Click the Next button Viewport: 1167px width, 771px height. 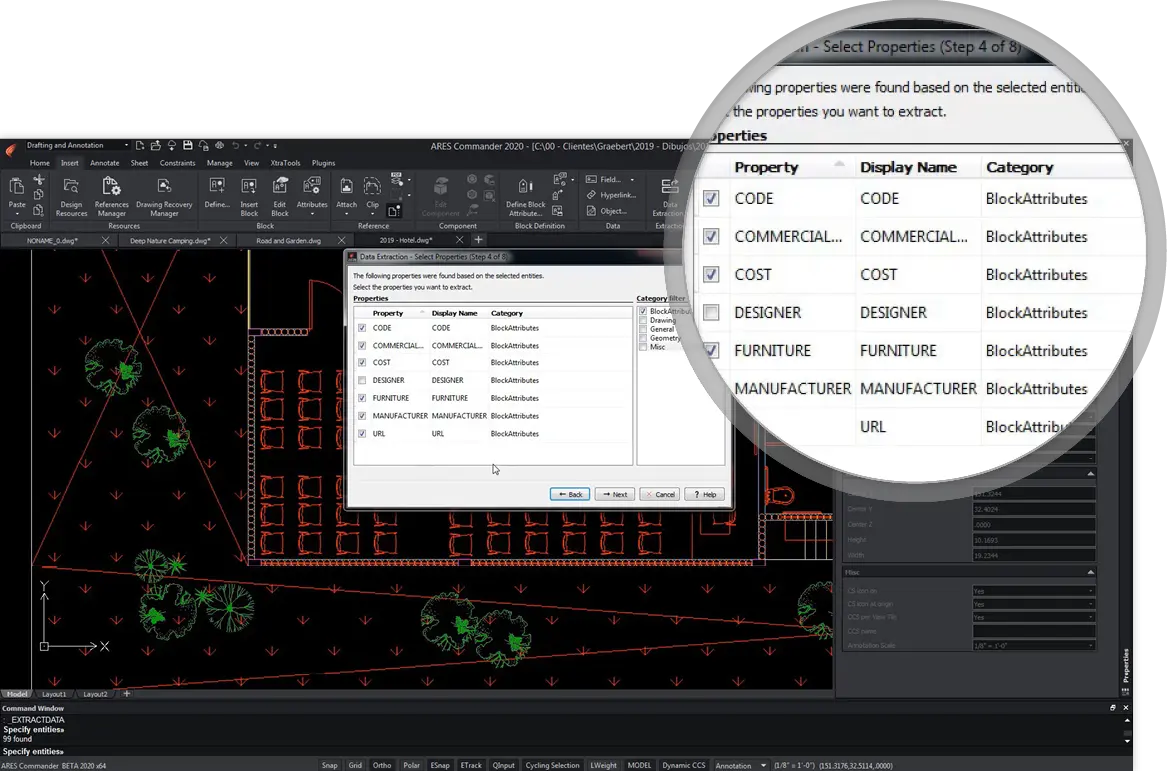[x=615, y=494]
